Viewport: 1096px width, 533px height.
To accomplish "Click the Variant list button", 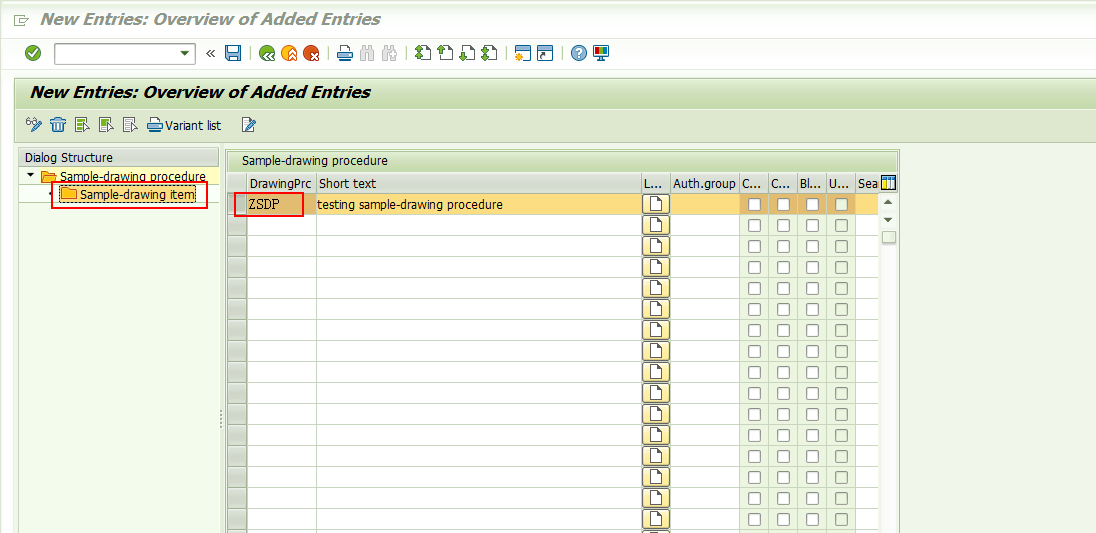I will (x=185, y=125).
